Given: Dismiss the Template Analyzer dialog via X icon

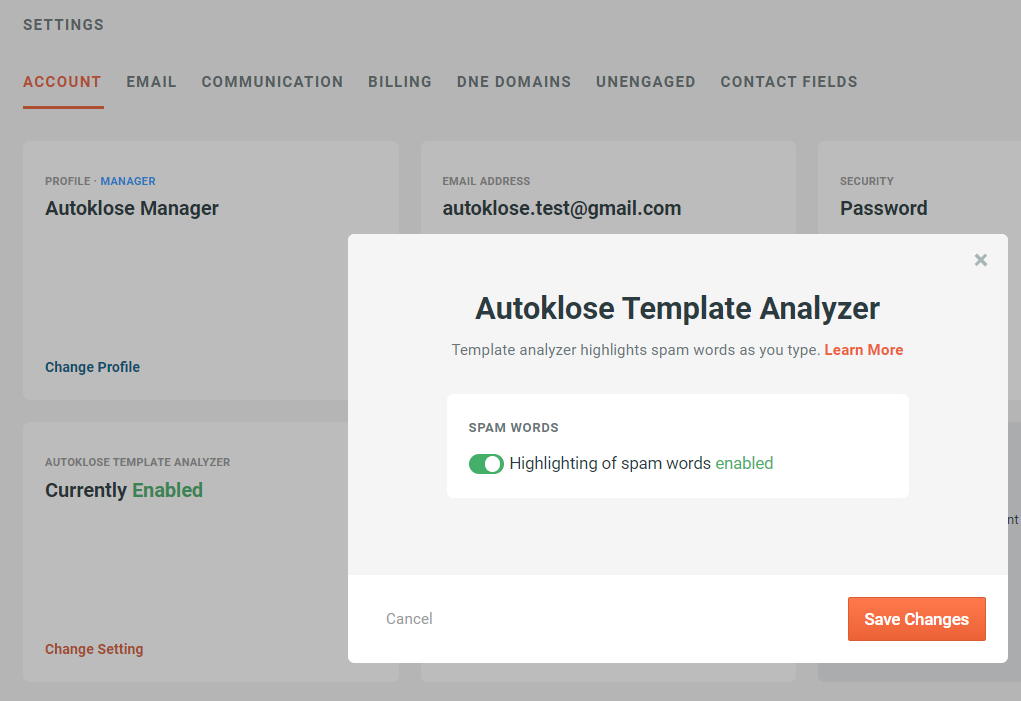Looking at the screenshot, I should tap(980, 259).
